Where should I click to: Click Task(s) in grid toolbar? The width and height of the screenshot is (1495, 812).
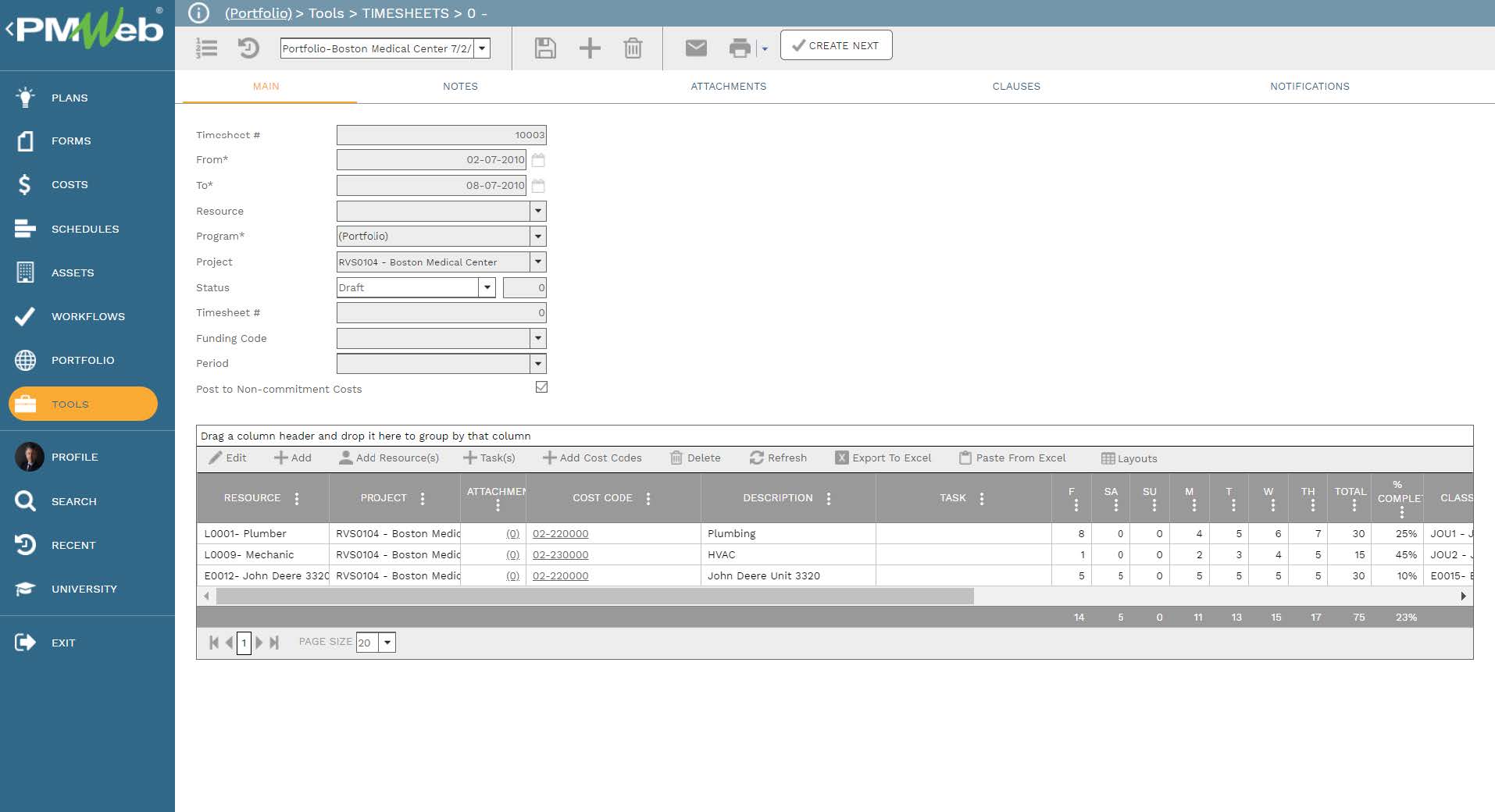(489, 458)
